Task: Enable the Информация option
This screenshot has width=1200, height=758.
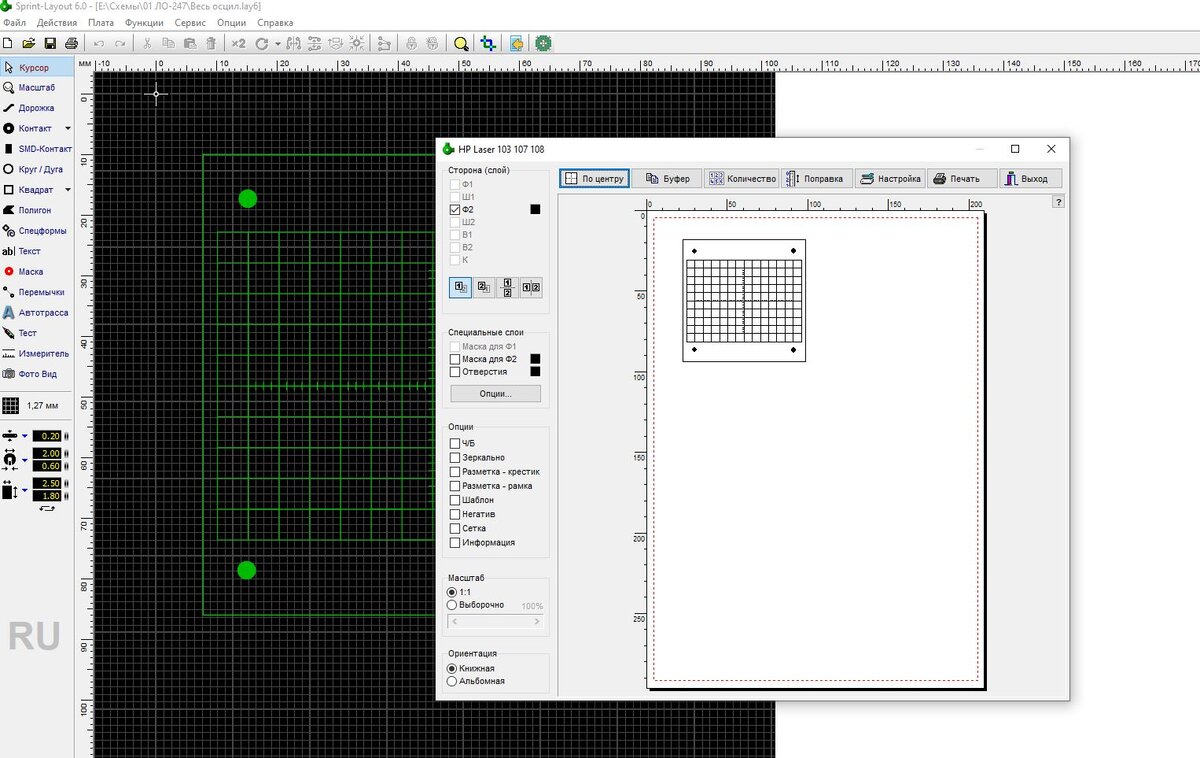Action: [x=456, y=543]
